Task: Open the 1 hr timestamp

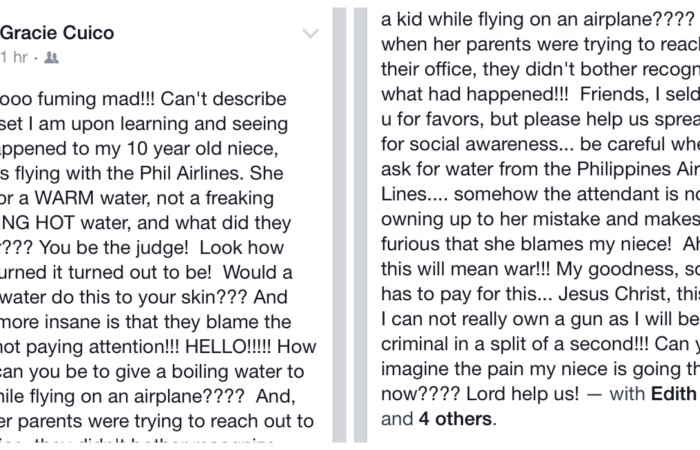Action: (14, 57)
